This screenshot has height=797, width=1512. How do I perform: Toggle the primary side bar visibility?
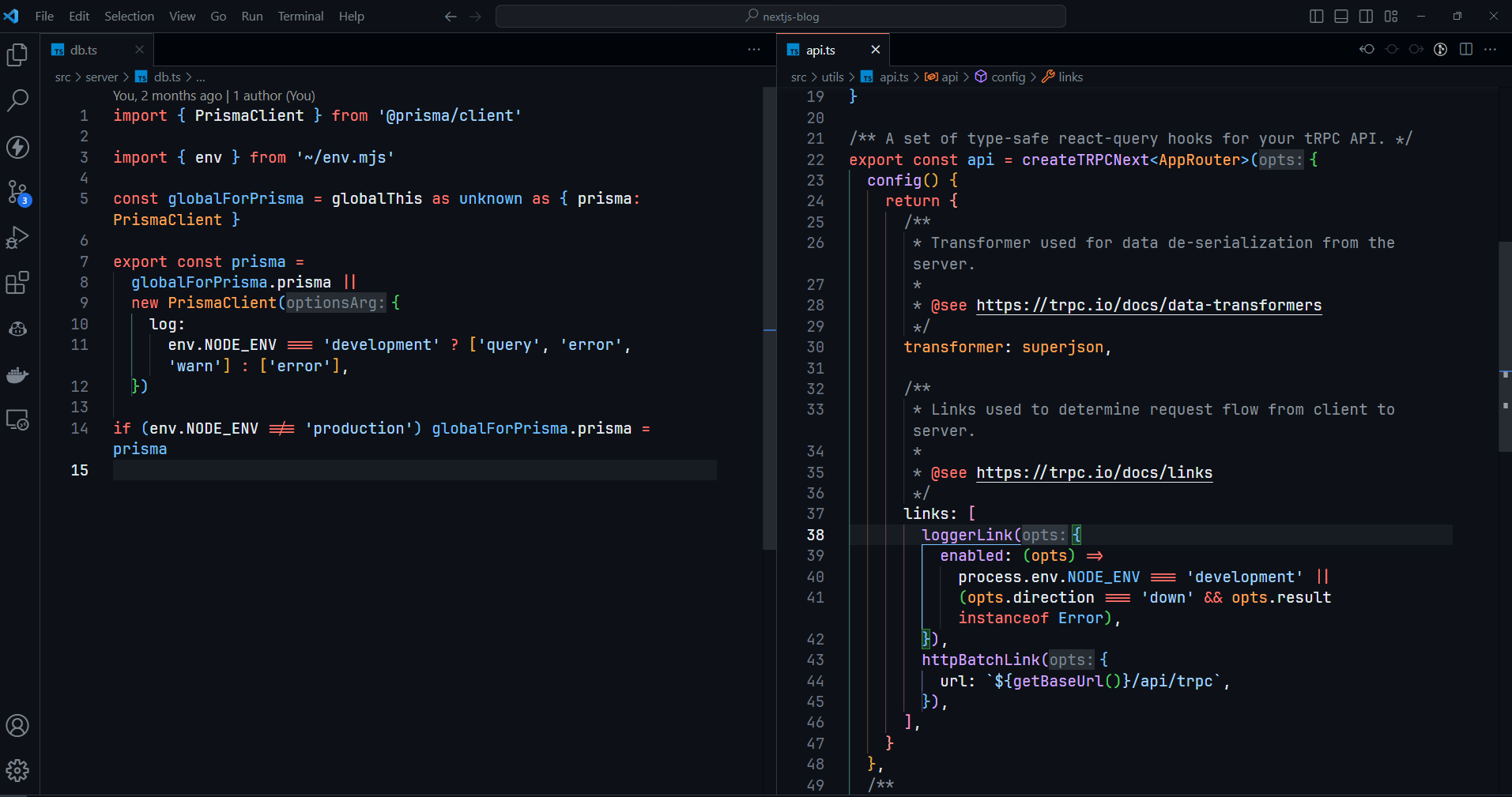(x=1316, y=17)
